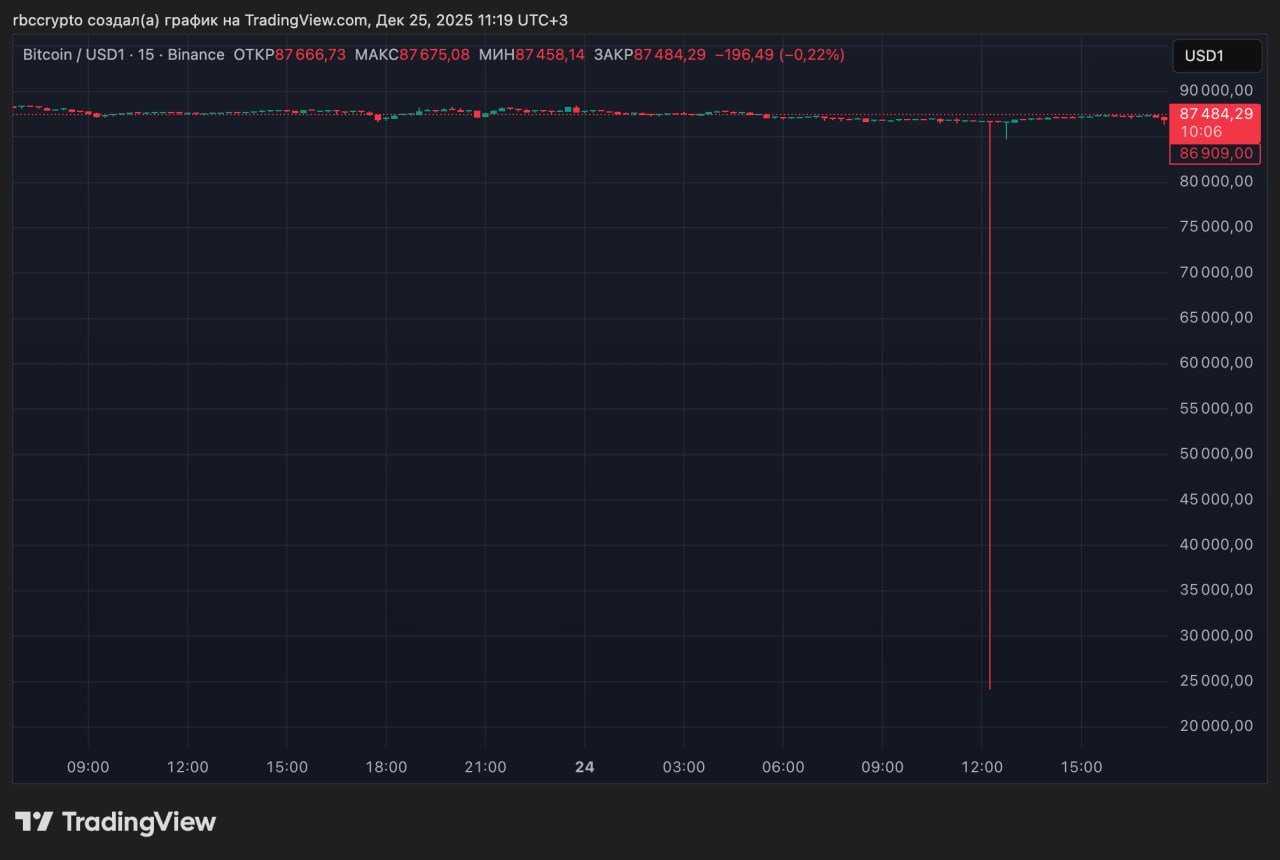The height and width of the screenshot is (860, 1280).
Task: Click the 03:00 time axis label
Action: [684, 767]
